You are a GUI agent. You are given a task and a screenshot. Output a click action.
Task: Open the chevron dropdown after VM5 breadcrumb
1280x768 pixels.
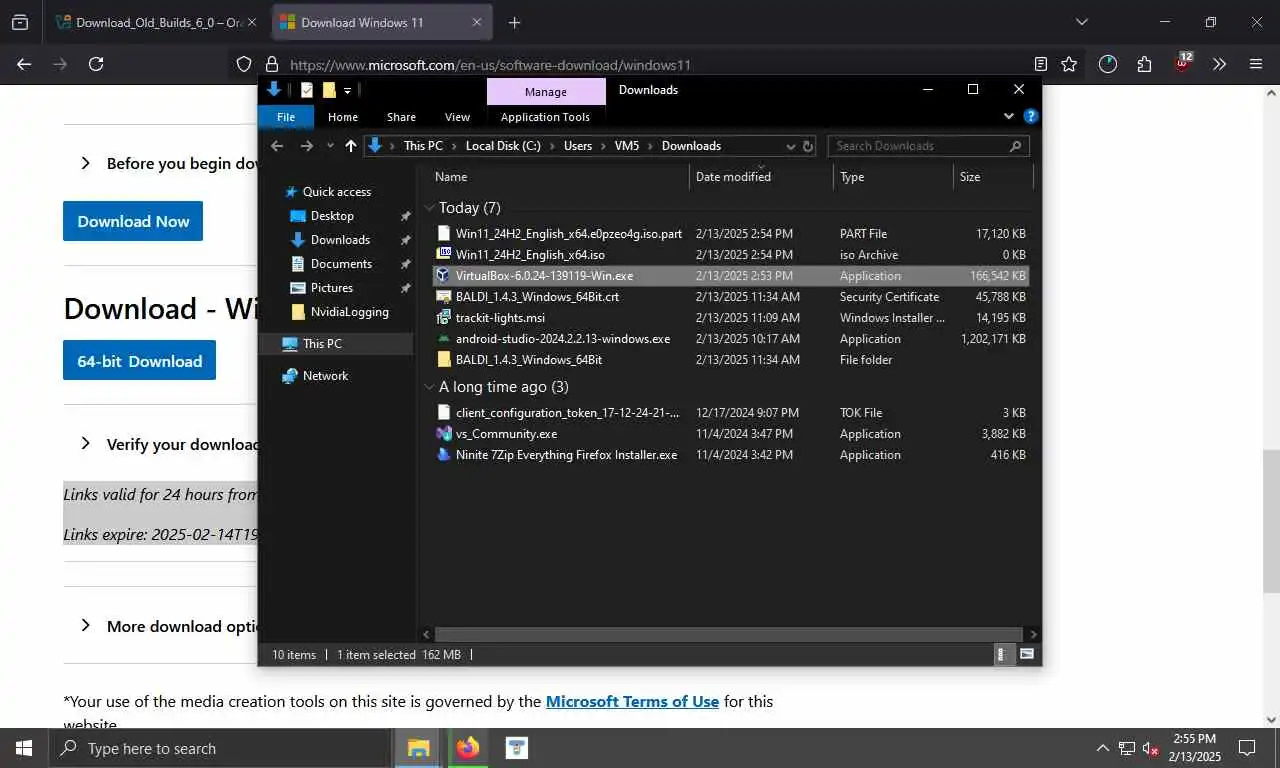(650, 146)
